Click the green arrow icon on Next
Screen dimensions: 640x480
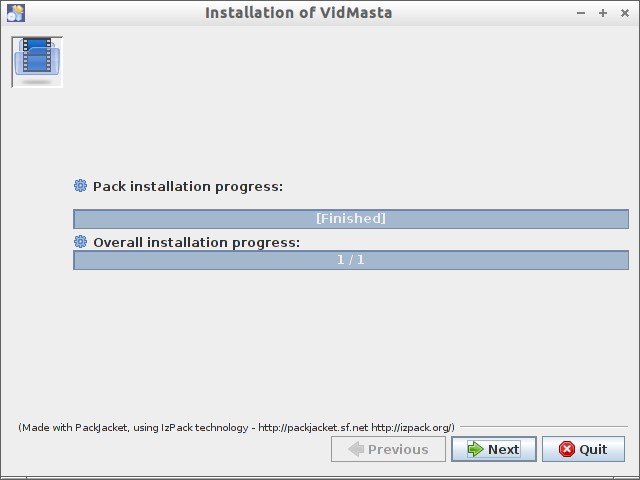tap(475, 449)
